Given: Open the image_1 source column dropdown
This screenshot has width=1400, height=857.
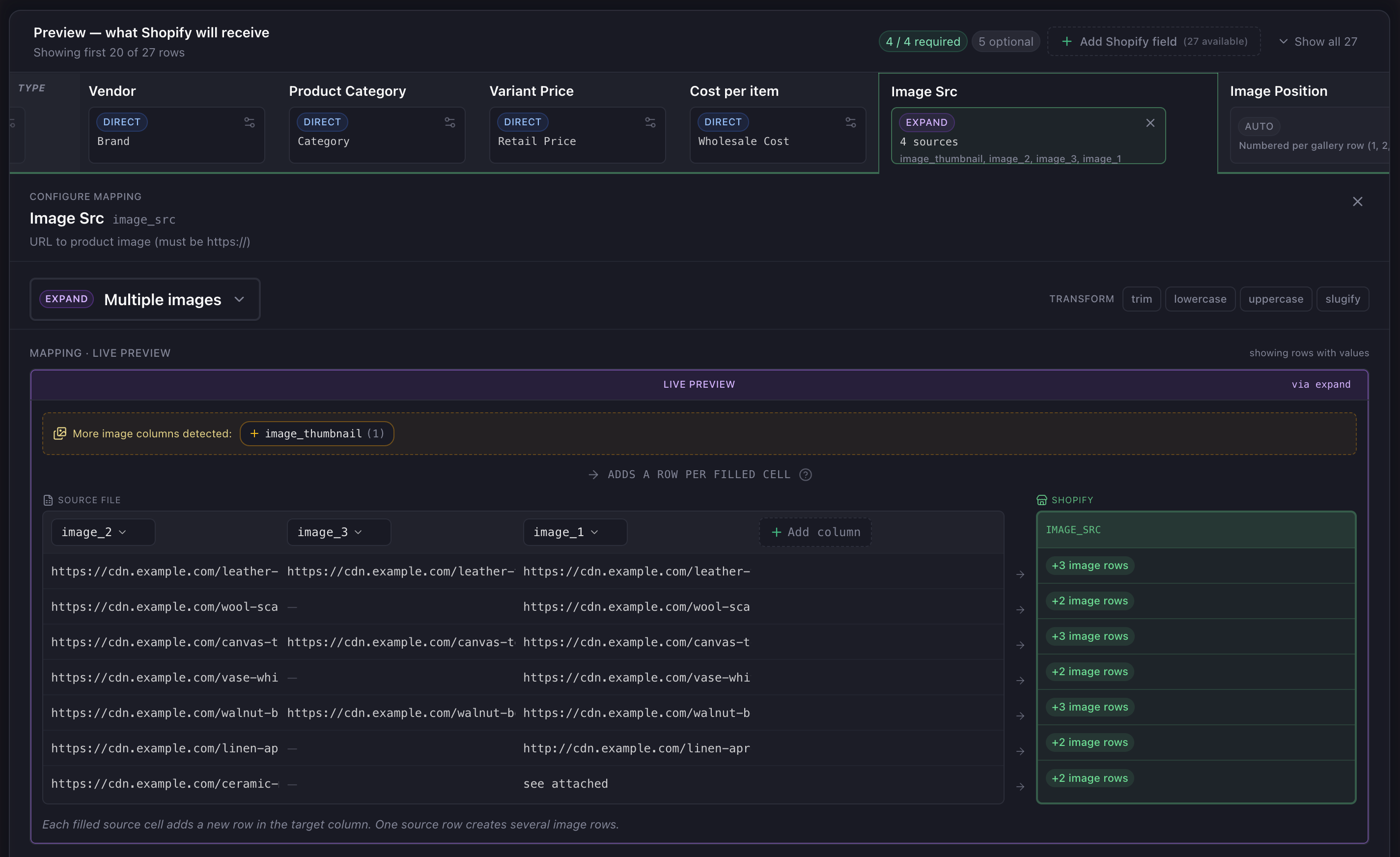Looking at the screenshot, I should pos(575,532).
